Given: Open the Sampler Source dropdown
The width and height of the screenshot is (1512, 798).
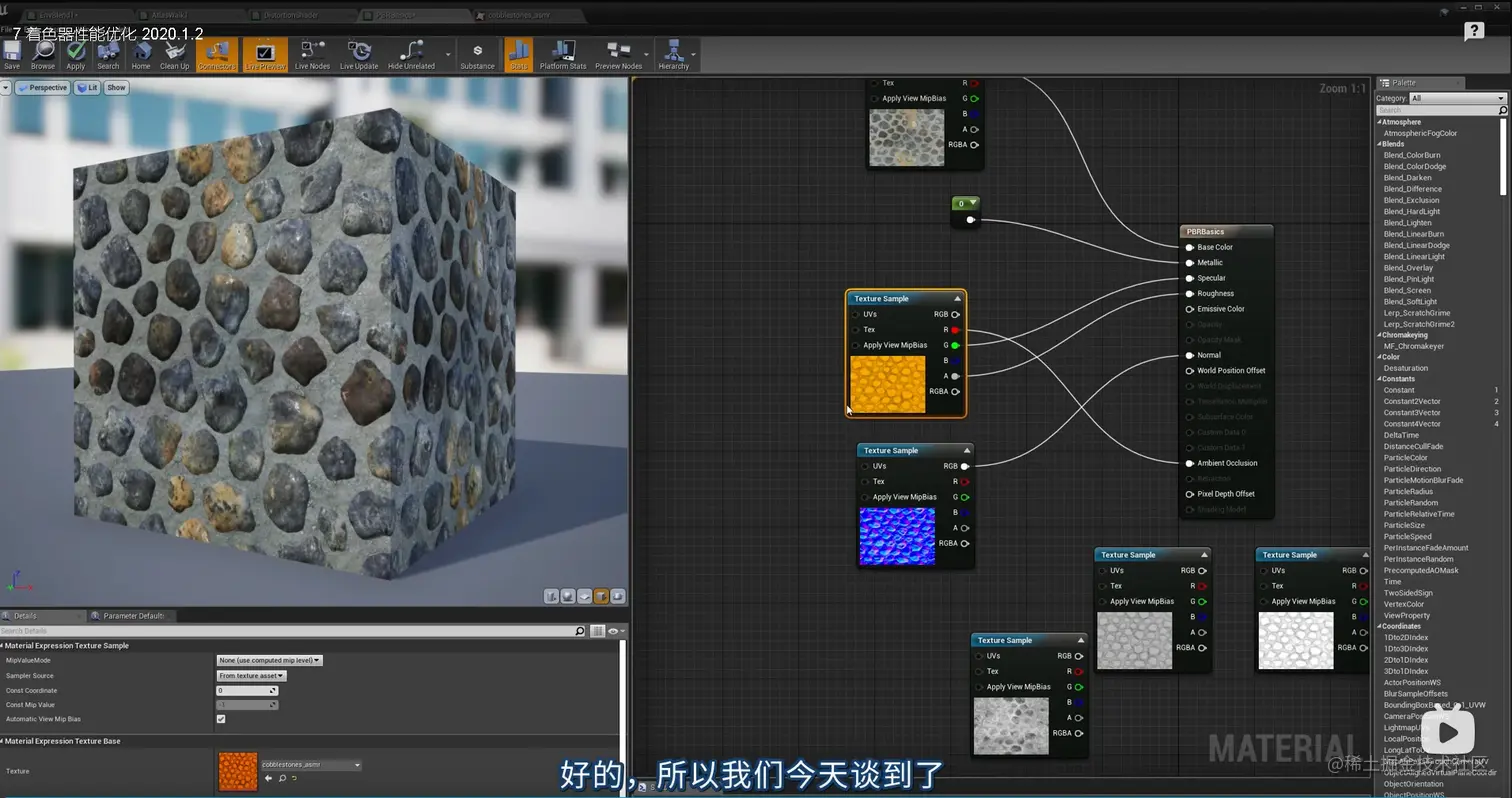Looking at the screenshot, I should pyautogui.click(x=252, y=676).
